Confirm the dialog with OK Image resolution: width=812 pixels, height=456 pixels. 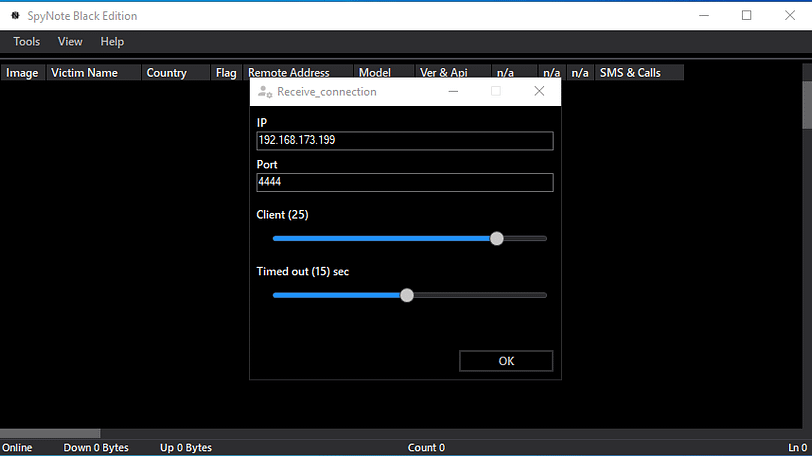(506, 361)
